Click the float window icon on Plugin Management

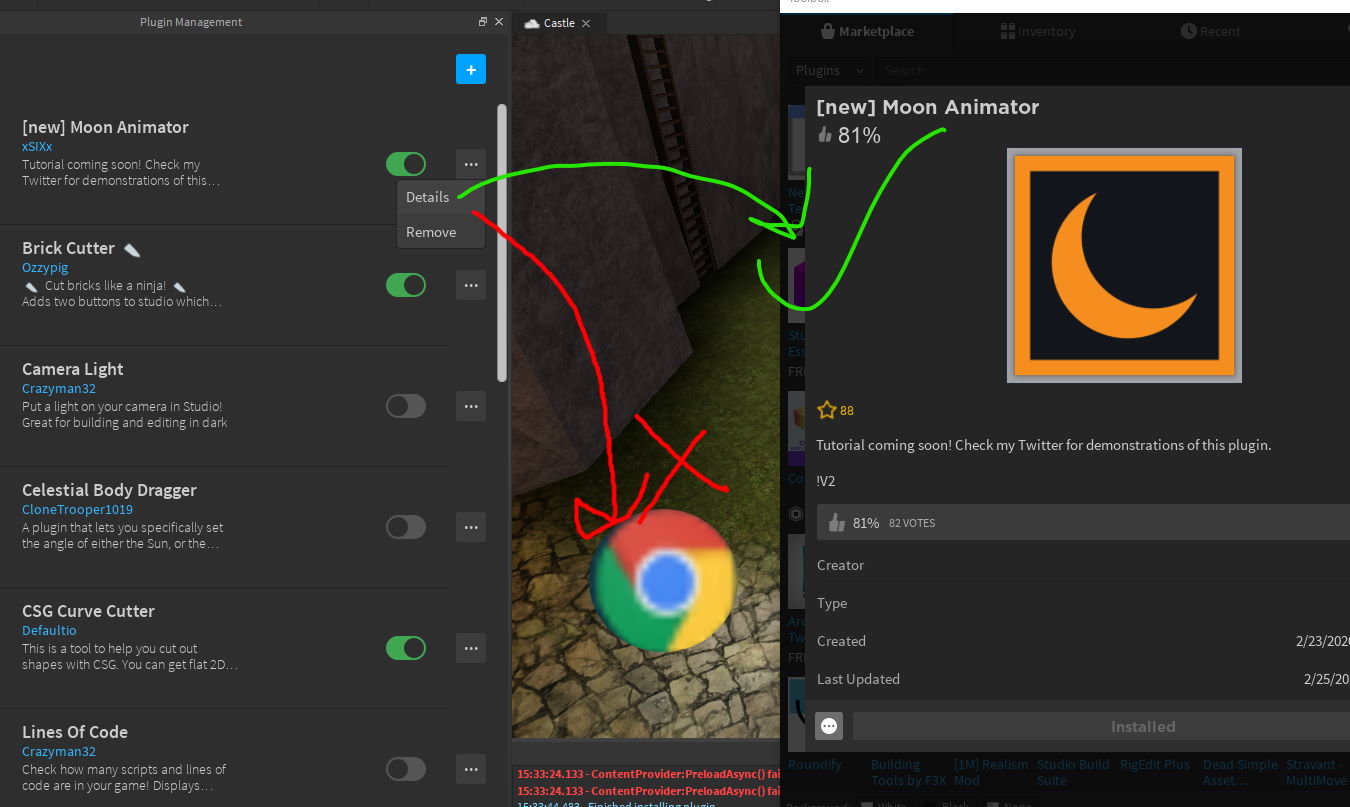click(x=482, y=21)
